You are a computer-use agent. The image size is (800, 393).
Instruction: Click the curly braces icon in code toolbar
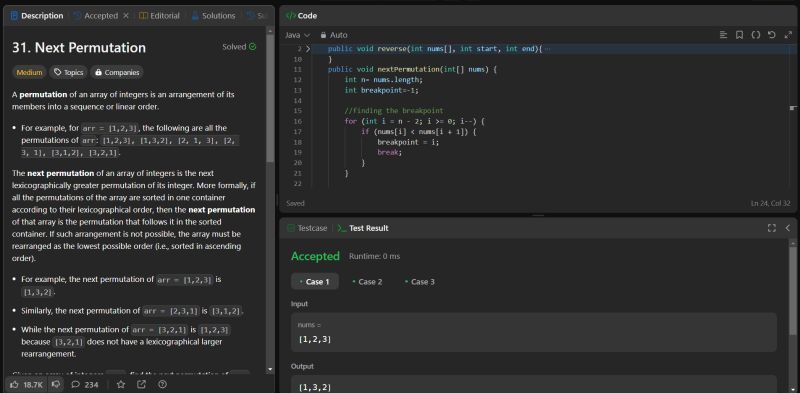[x=756, y=35]
